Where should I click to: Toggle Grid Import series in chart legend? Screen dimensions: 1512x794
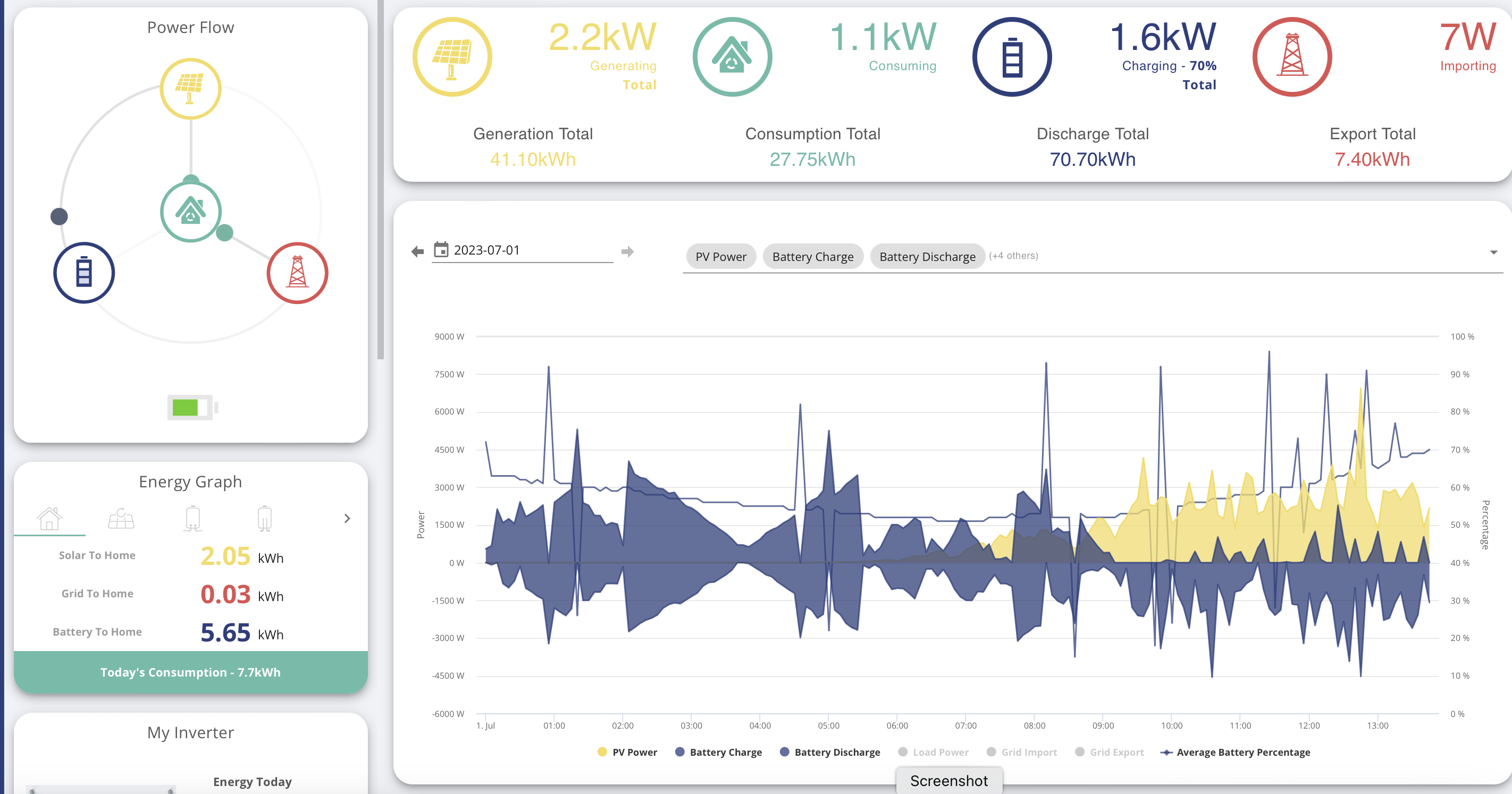coord(1022,753)
